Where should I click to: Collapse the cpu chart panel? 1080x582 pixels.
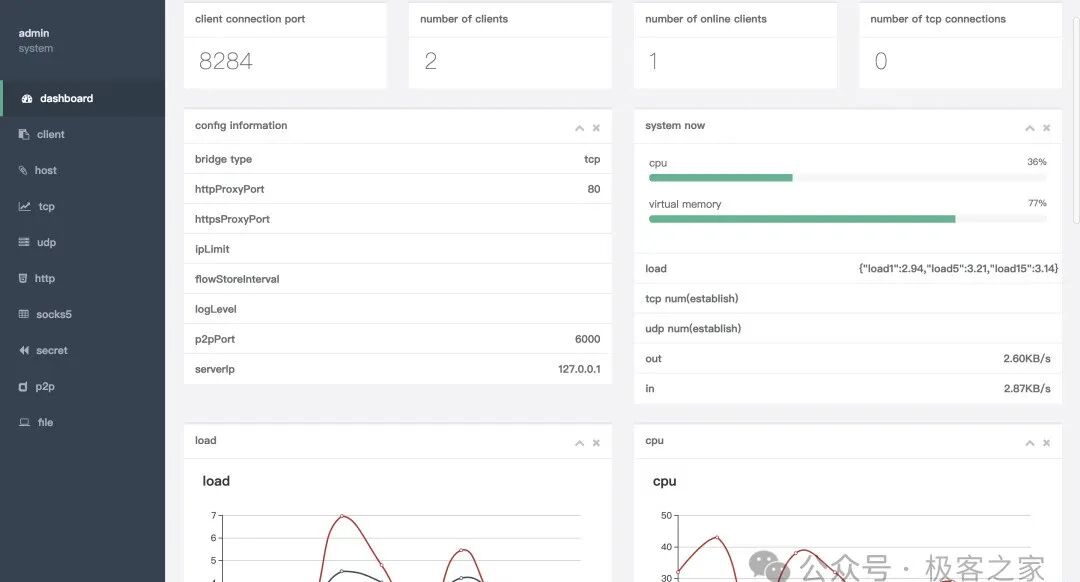point(1030,443)
